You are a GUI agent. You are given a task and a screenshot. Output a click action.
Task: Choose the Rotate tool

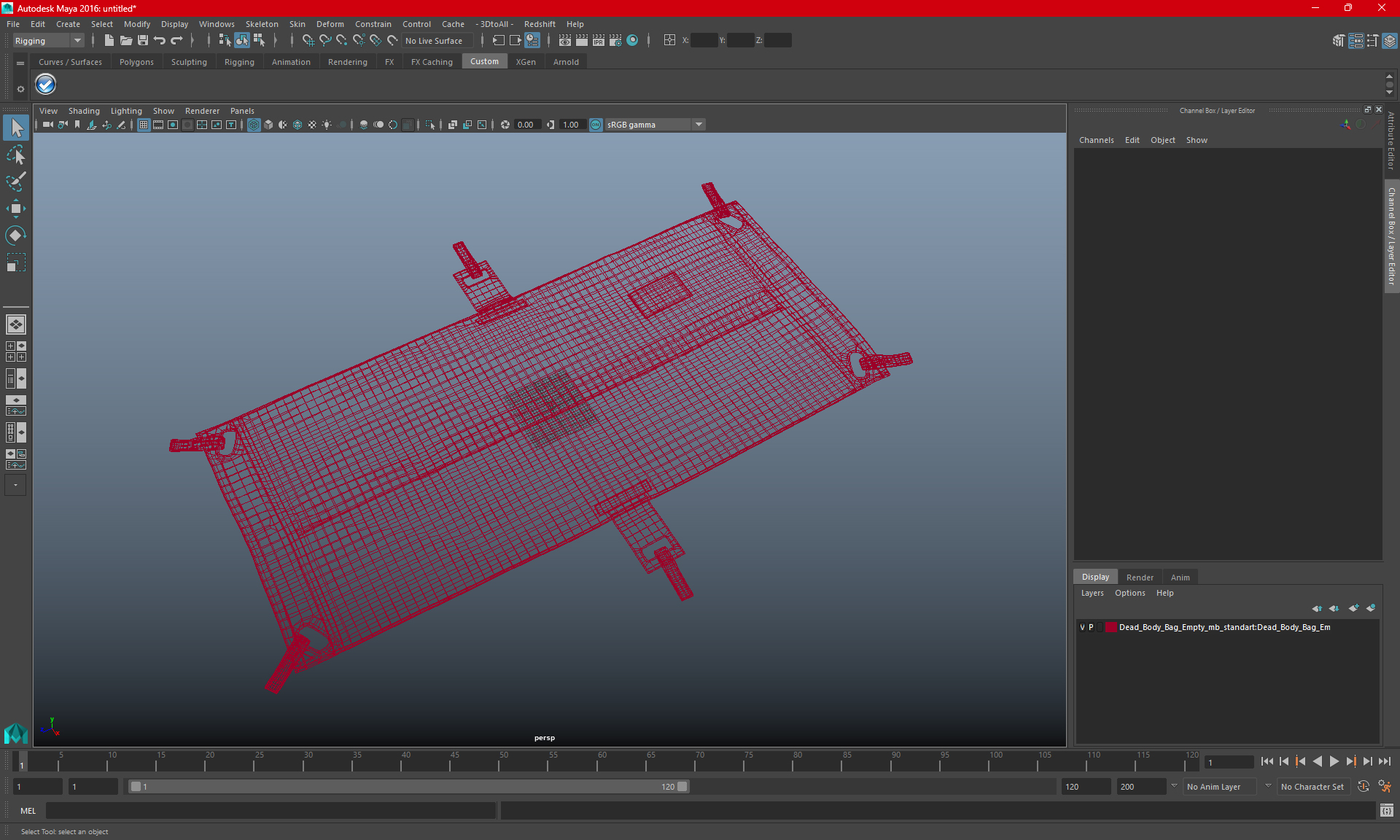(15, 235)
